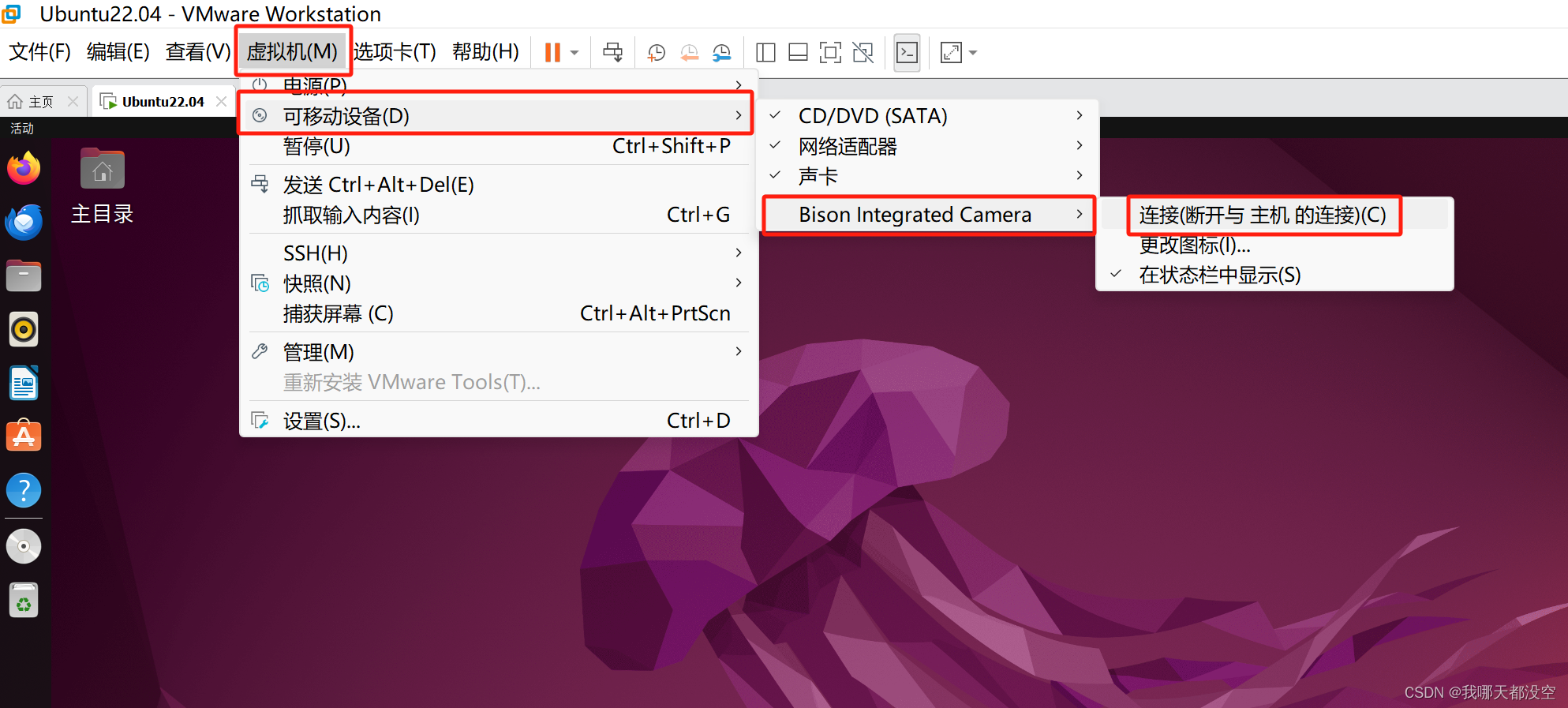Image resolution: width=1568 pixels, height=708 pixels.
Task: Select 抓取输入内容(I) menu entry
Action: (497, 215)
